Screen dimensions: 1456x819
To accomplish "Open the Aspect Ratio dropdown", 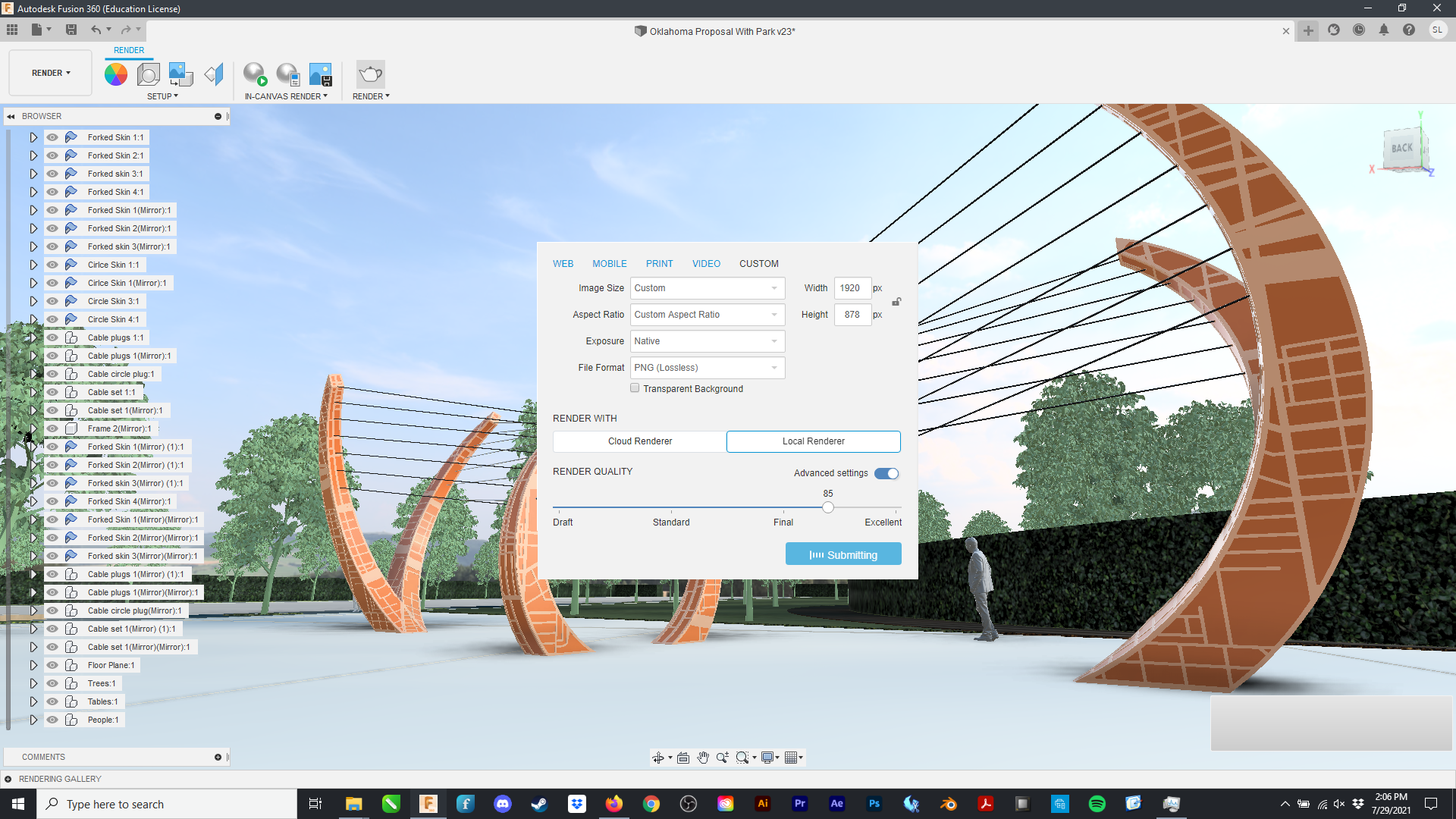I will click(x=707, y=315).
